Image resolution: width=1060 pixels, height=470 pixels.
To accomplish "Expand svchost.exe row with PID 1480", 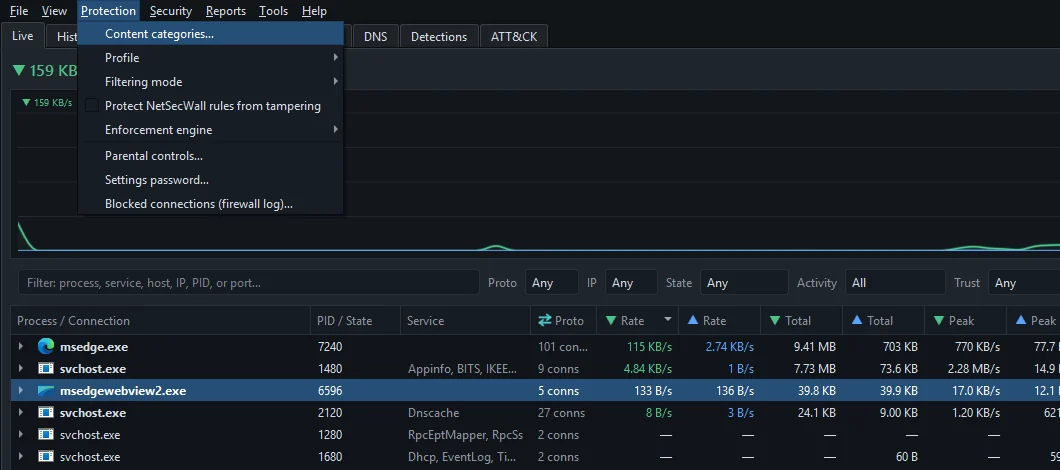I will (21, 369).
